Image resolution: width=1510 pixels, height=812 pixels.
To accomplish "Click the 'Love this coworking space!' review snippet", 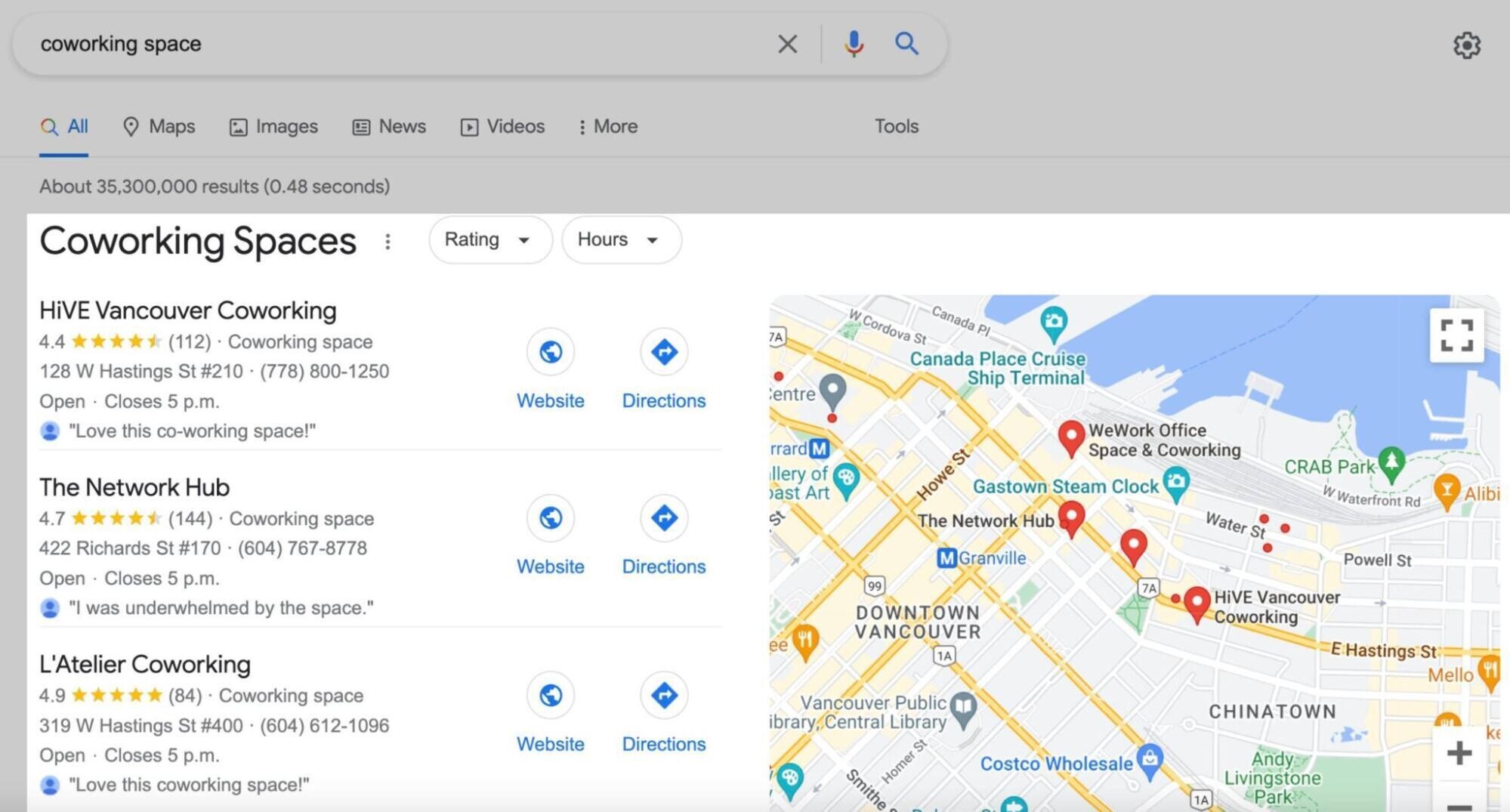I will pyautogui.click(x=189, y=785).
